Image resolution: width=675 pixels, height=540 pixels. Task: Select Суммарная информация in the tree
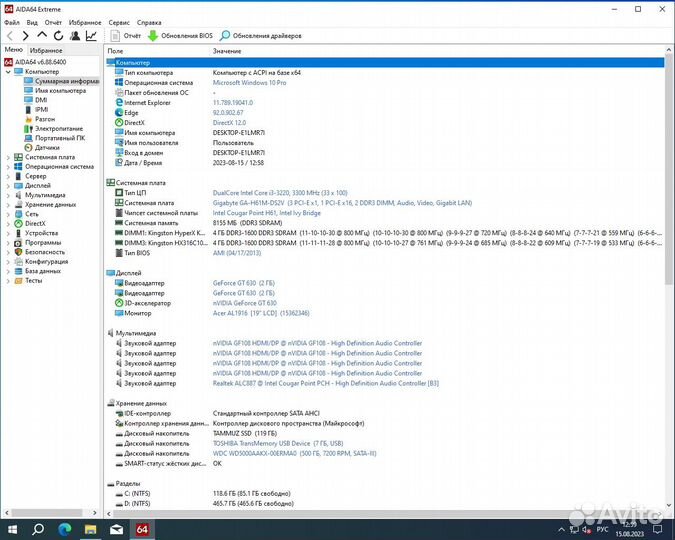coord(62,81)
